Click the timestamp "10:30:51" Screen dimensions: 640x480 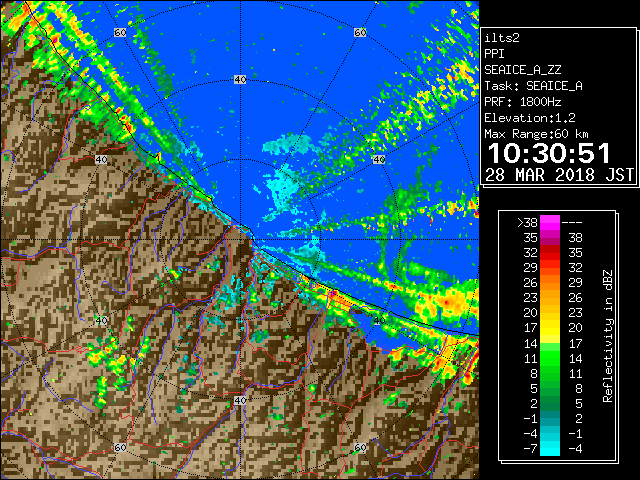point(549,153)
